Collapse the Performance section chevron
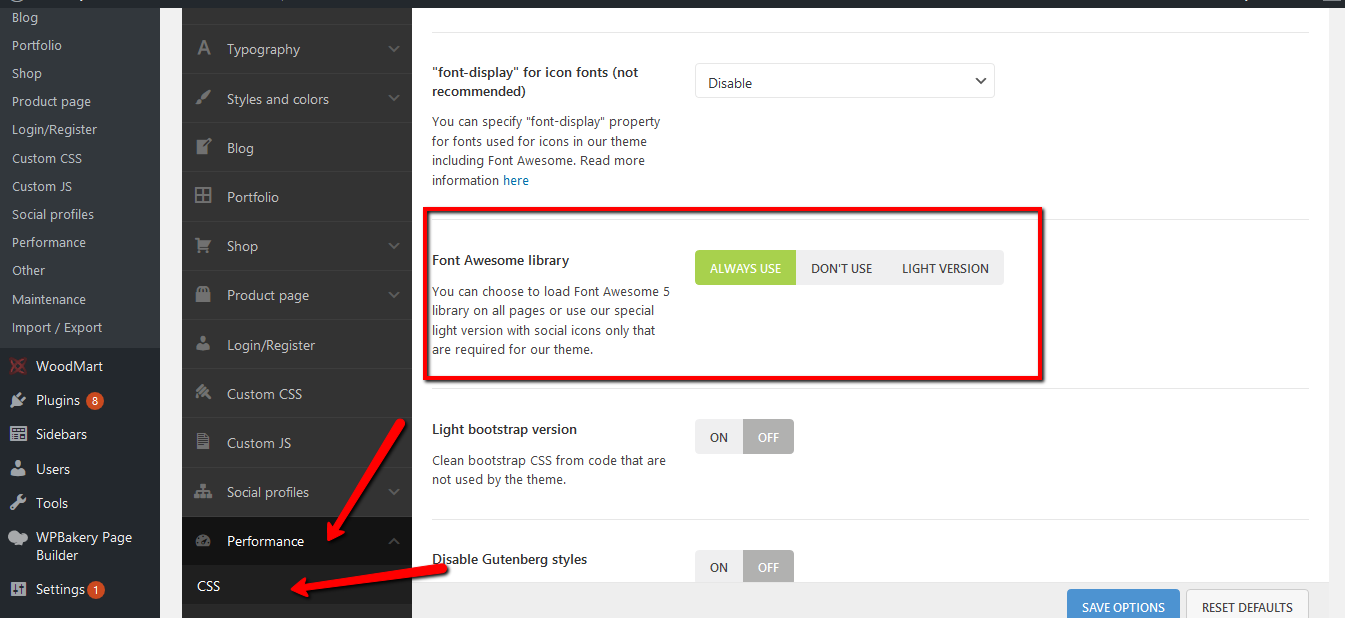1345x618 pixels. [394, 541]
